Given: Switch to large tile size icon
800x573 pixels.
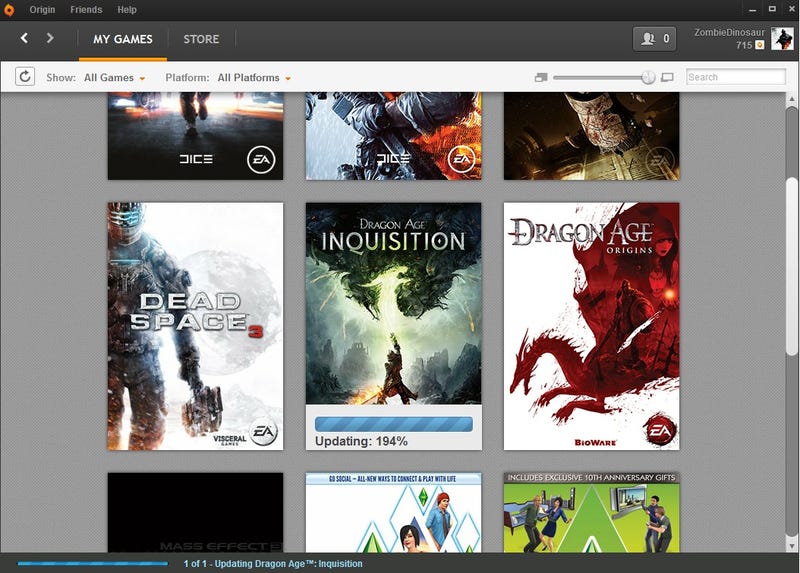Looking at the screenshot, I should coord(667,78).
